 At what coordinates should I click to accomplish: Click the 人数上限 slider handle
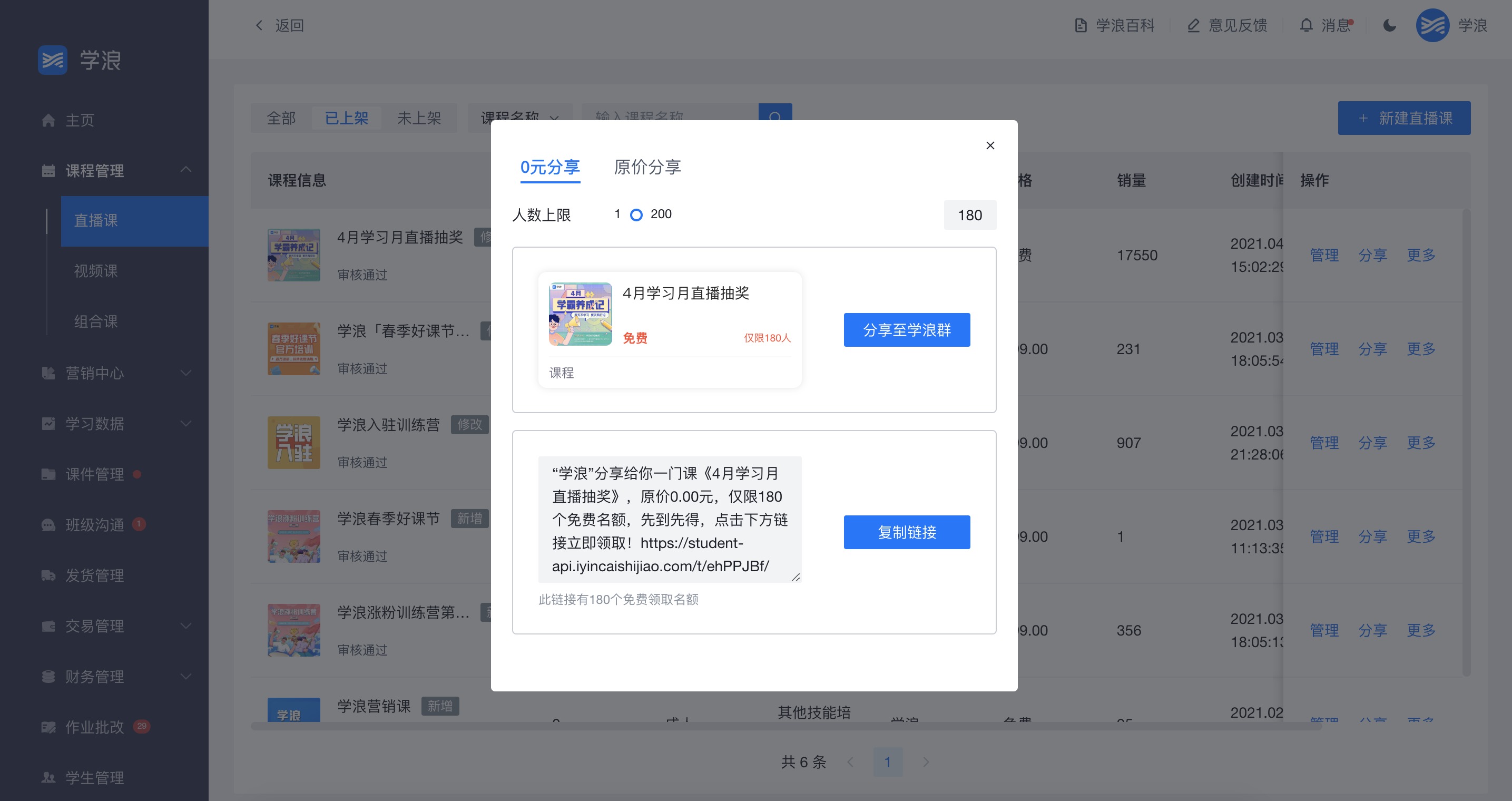click(636, 215)
